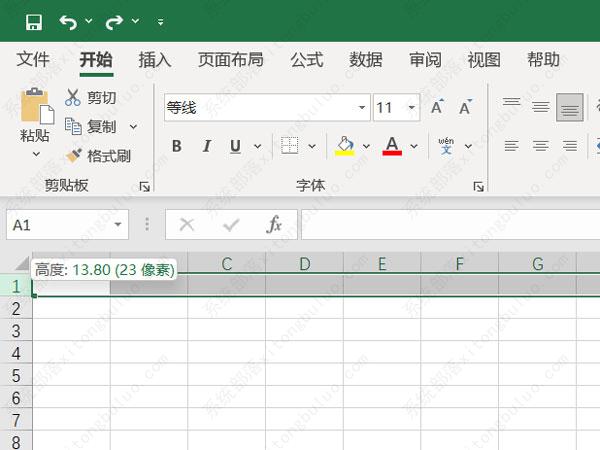Click the 文件 menu button
Viewport: 600px width, 450px height.
[x=33, y=59]
